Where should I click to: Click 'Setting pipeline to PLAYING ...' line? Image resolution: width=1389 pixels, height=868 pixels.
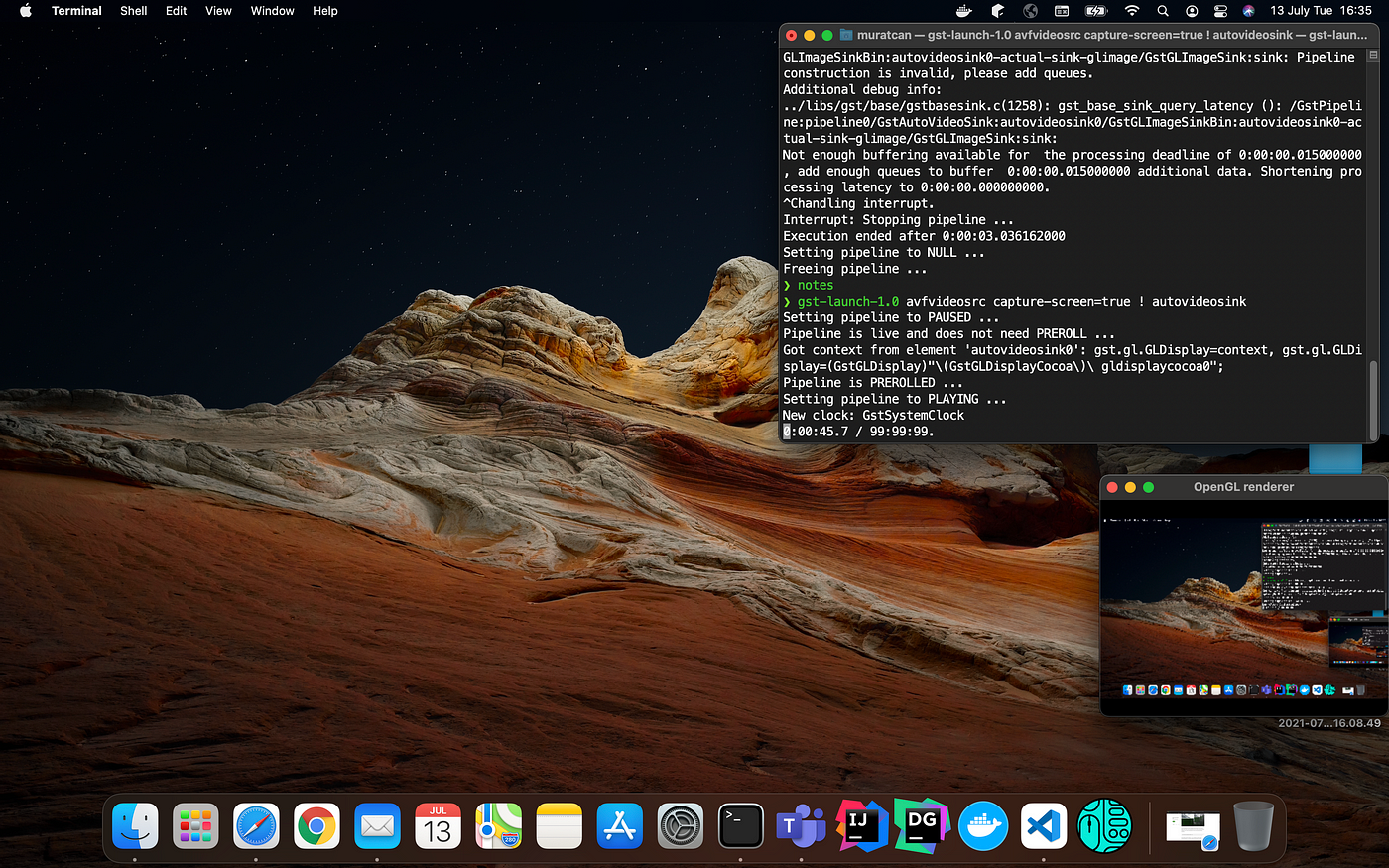tap(895, 399)
